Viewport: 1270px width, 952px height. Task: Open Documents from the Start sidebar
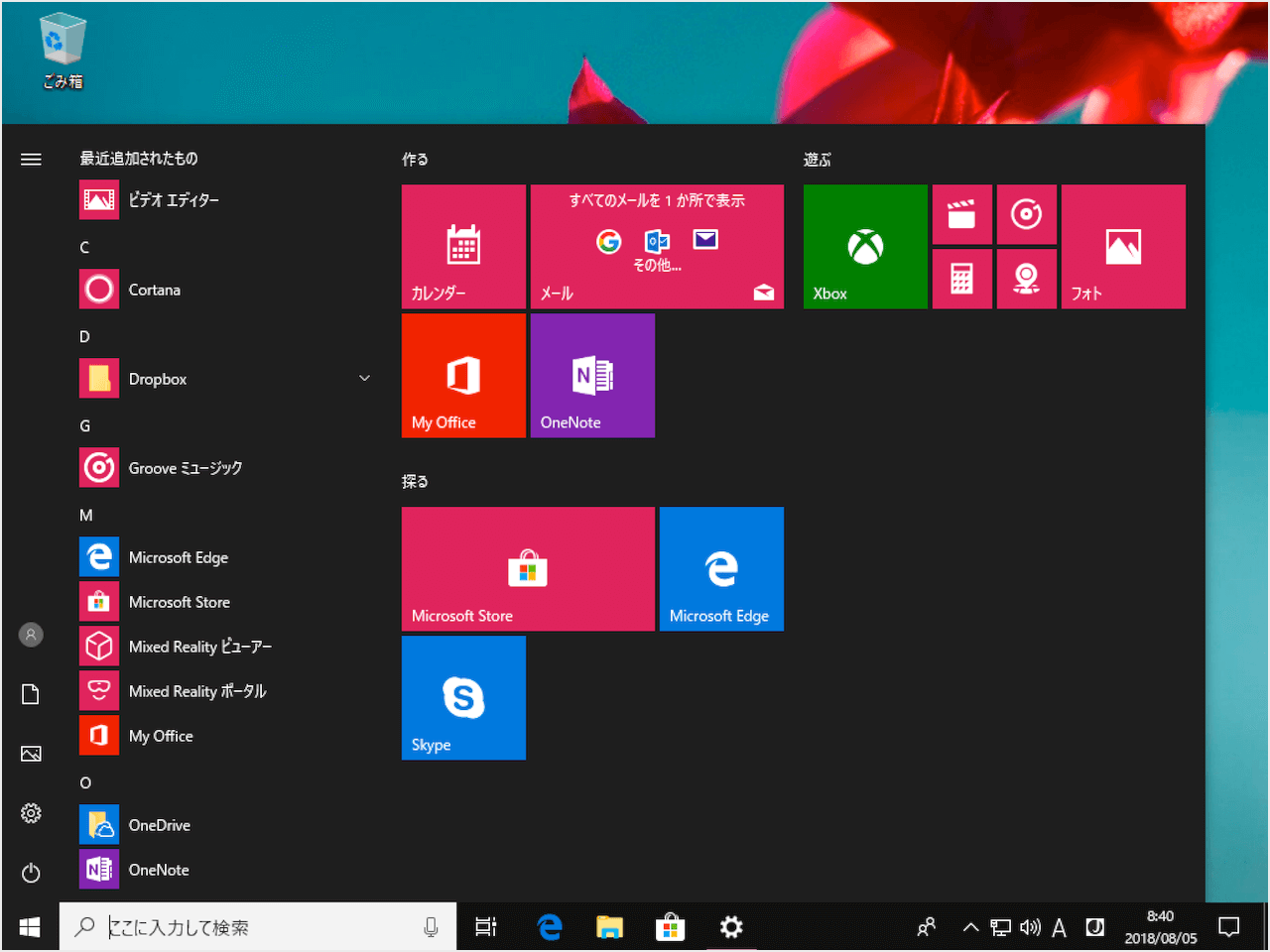[31, 694]
